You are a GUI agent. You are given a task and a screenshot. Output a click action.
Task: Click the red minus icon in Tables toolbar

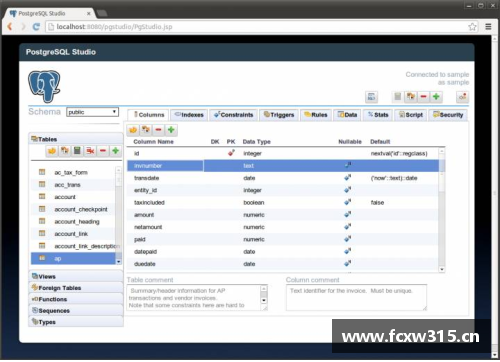[x=103, y=151]
